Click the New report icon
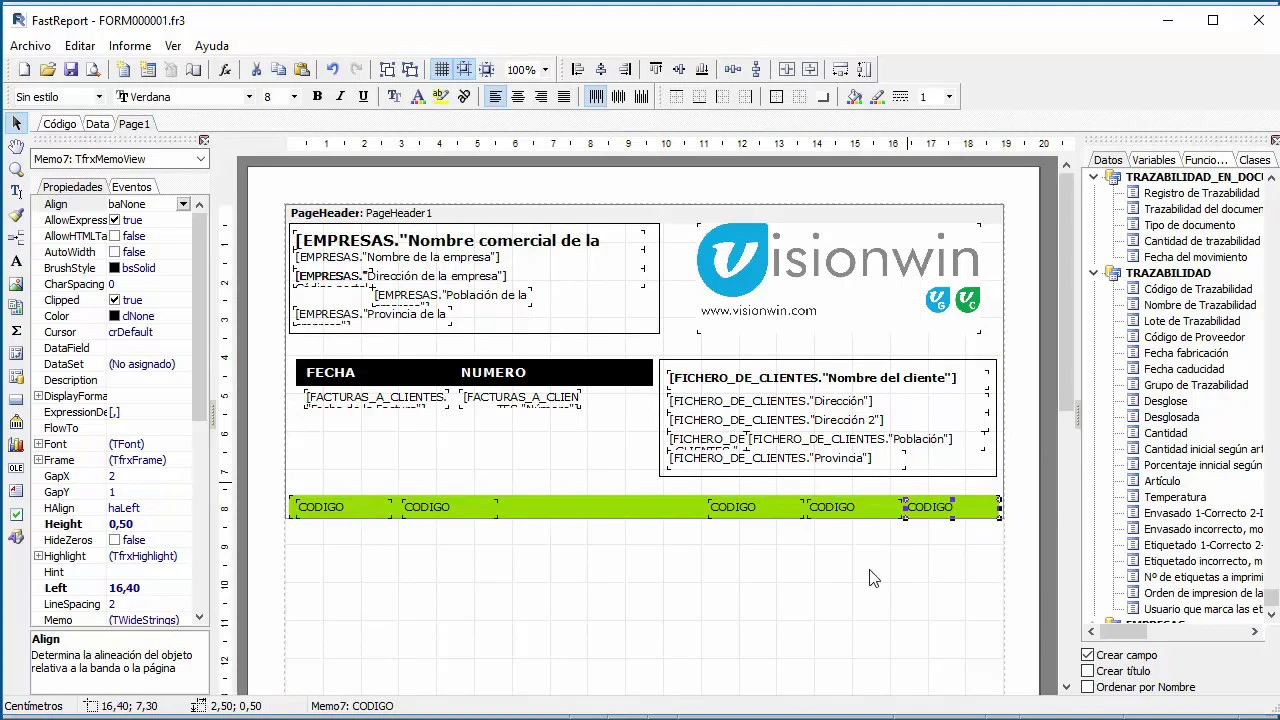Screen dimensions: 1280x720 coord(24,70)
